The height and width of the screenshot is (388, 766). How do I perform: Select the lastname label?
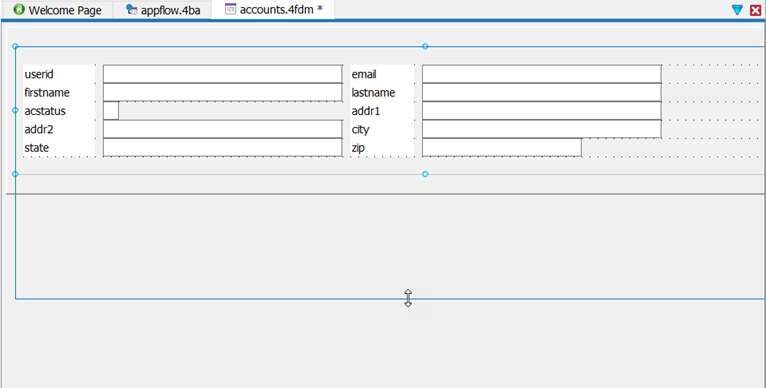point(373,93)
